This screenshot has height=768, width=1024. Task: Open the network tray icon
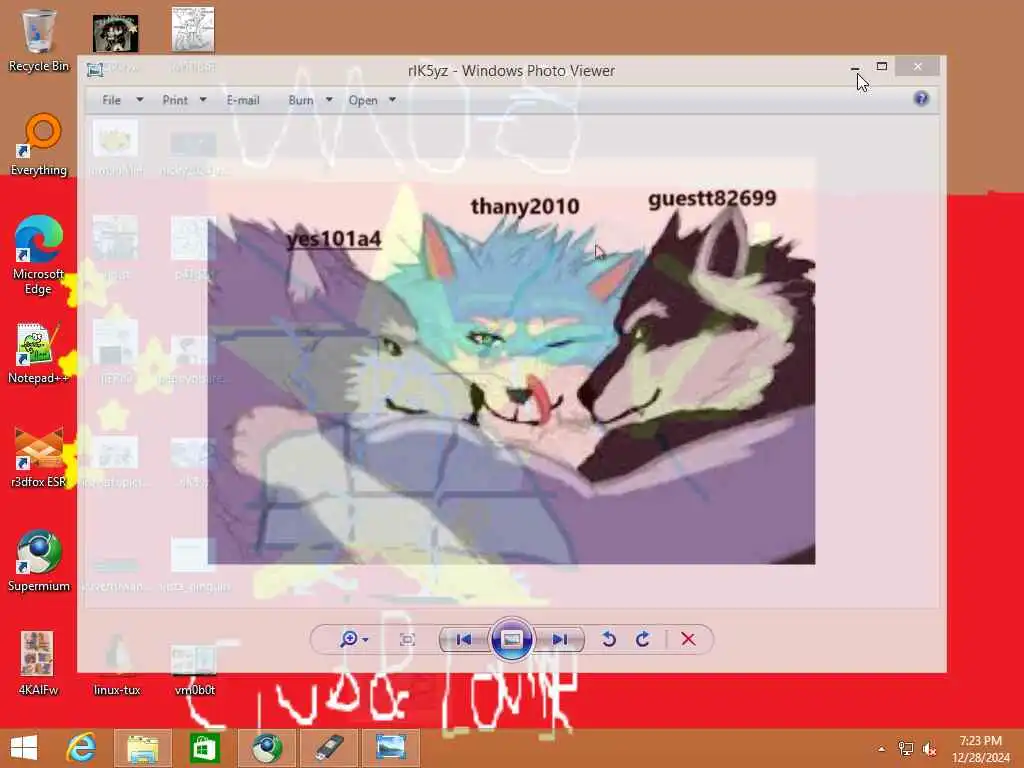pos(906,749)
